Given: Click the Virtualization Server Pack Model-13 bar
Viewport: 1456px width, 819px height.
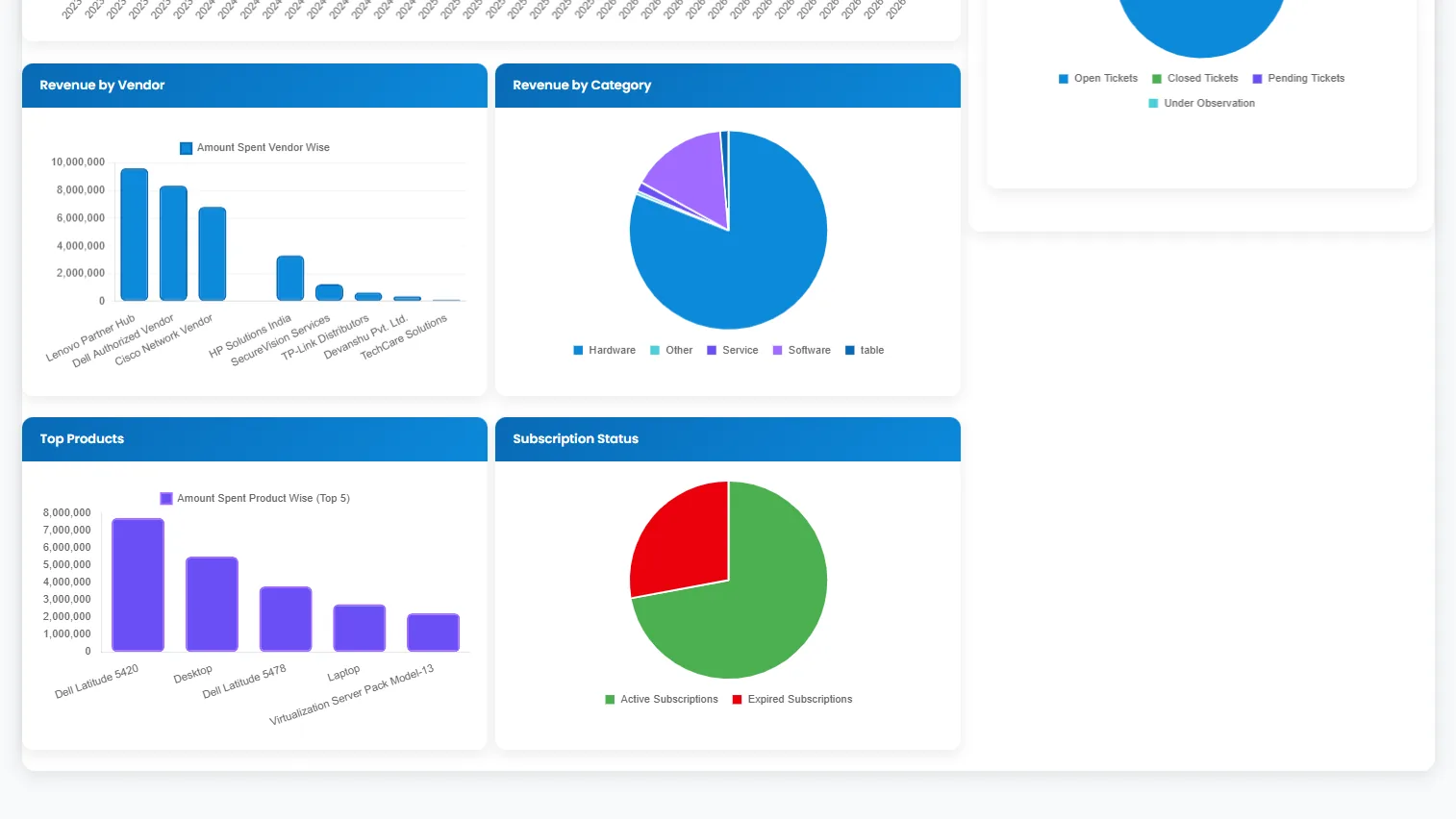Looking at the screenshot, I should 433,633.
